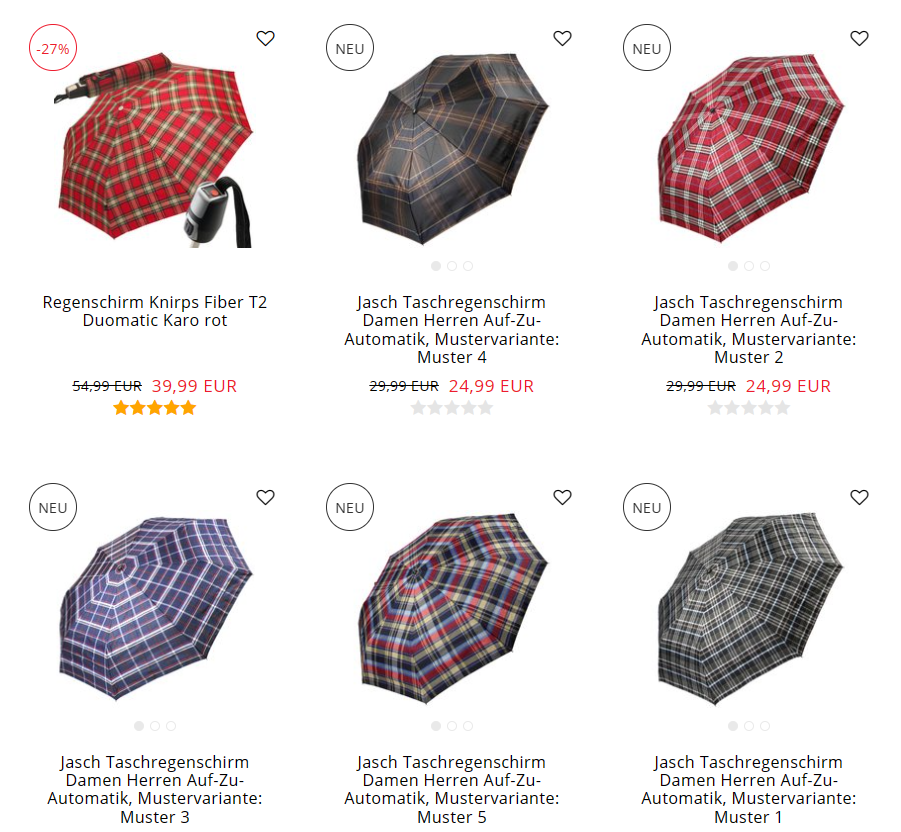The height and width of the screenshot is (832, 901).
Task: Click the -27% discount badge
Action: [53, 48]
